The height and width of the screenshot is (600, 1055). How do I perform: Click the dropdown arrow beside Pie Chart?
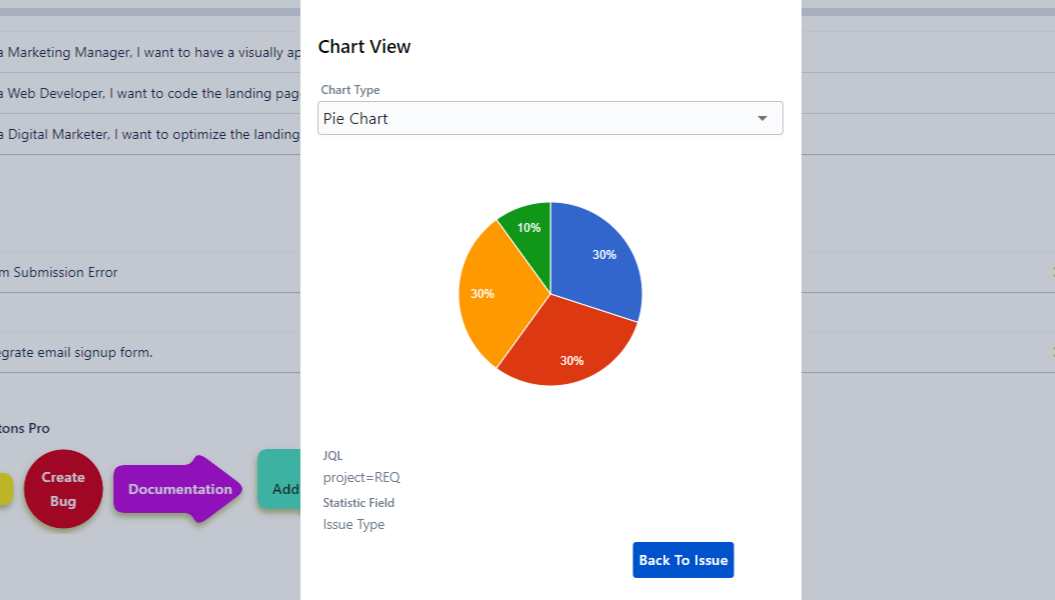coord(762,118)
